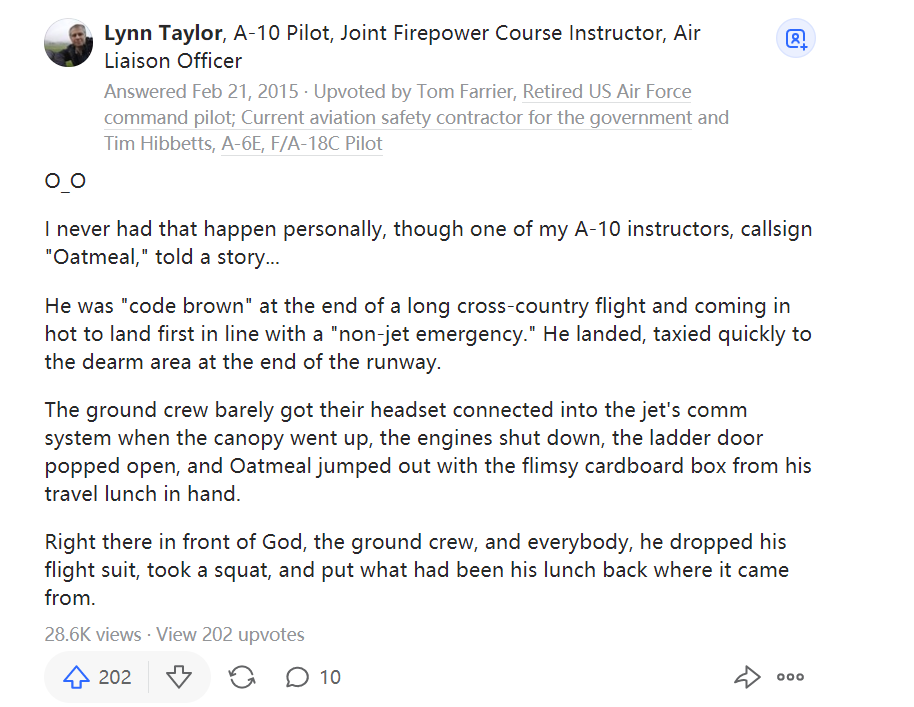The width and height of the screenshot is (914, 707).
Task: Follow Lynn Taylor using the follow icon
Action: (x=796, y=38)
